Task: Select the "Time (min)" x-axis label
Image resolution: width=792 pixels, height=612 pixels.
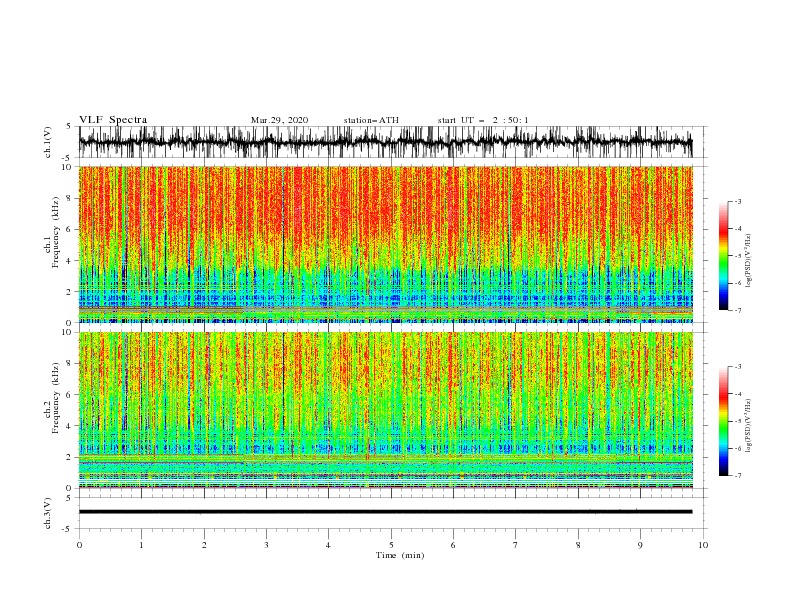Action: click(400, 555)
